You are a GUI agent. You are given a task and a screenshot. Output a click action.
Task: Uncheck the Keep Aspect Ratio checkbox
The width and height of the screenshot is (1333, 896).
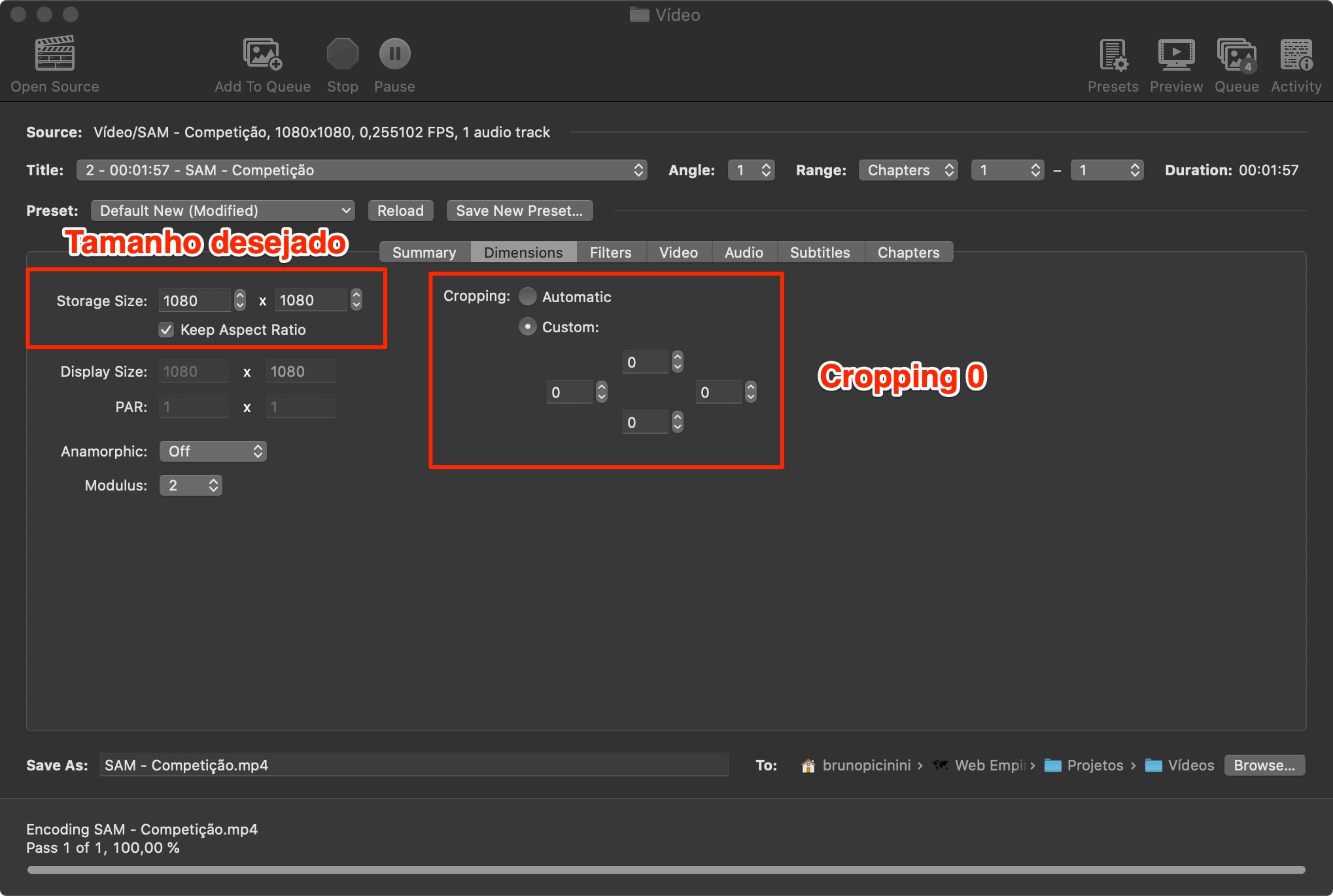pos(166,330)
